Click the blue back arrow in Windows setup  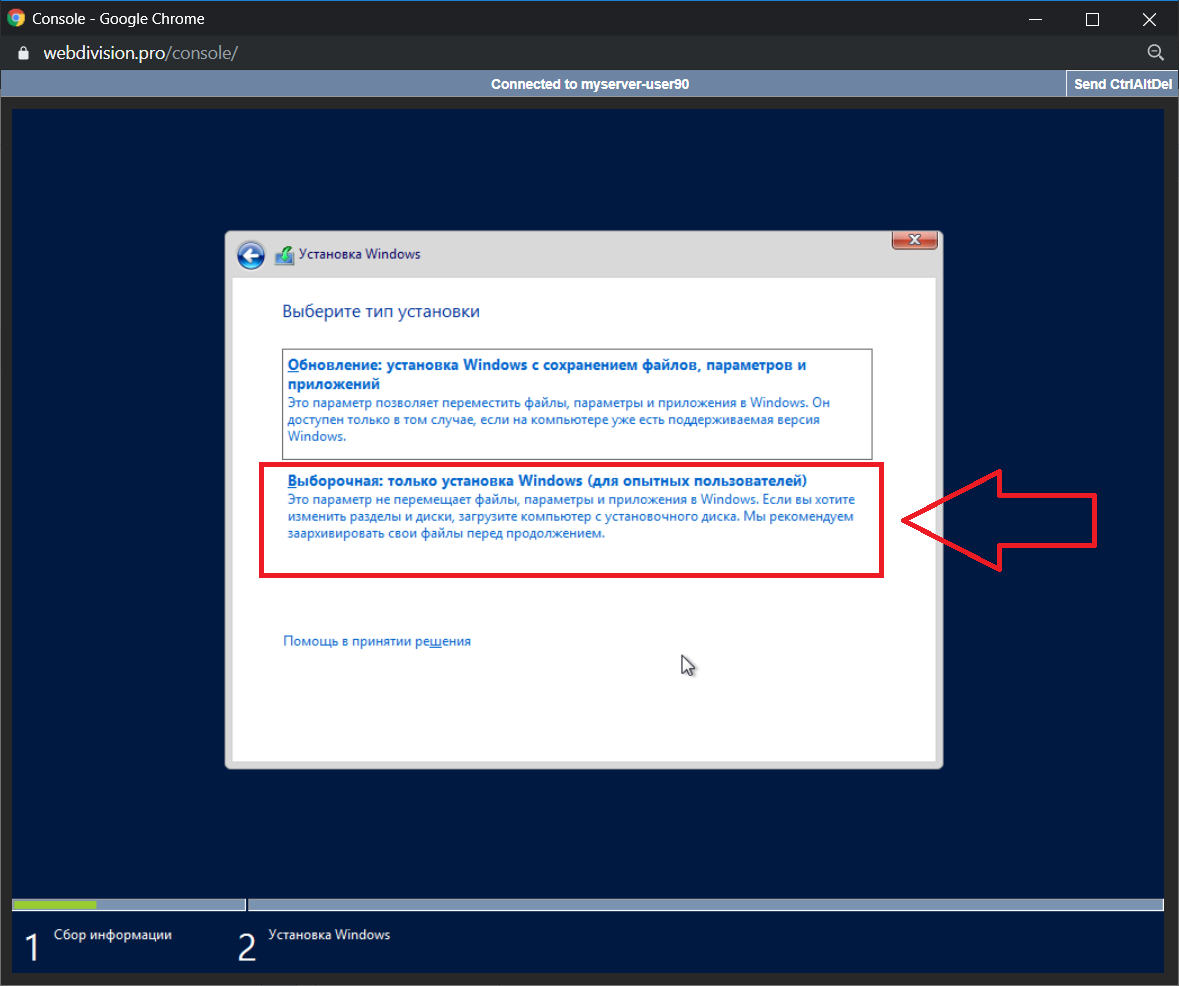[x=250, y=255]
